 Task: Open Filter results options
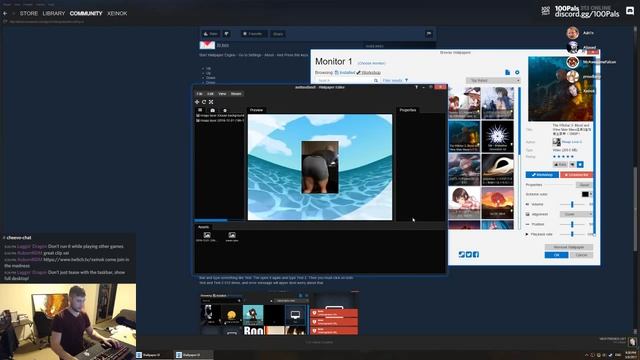395,80
